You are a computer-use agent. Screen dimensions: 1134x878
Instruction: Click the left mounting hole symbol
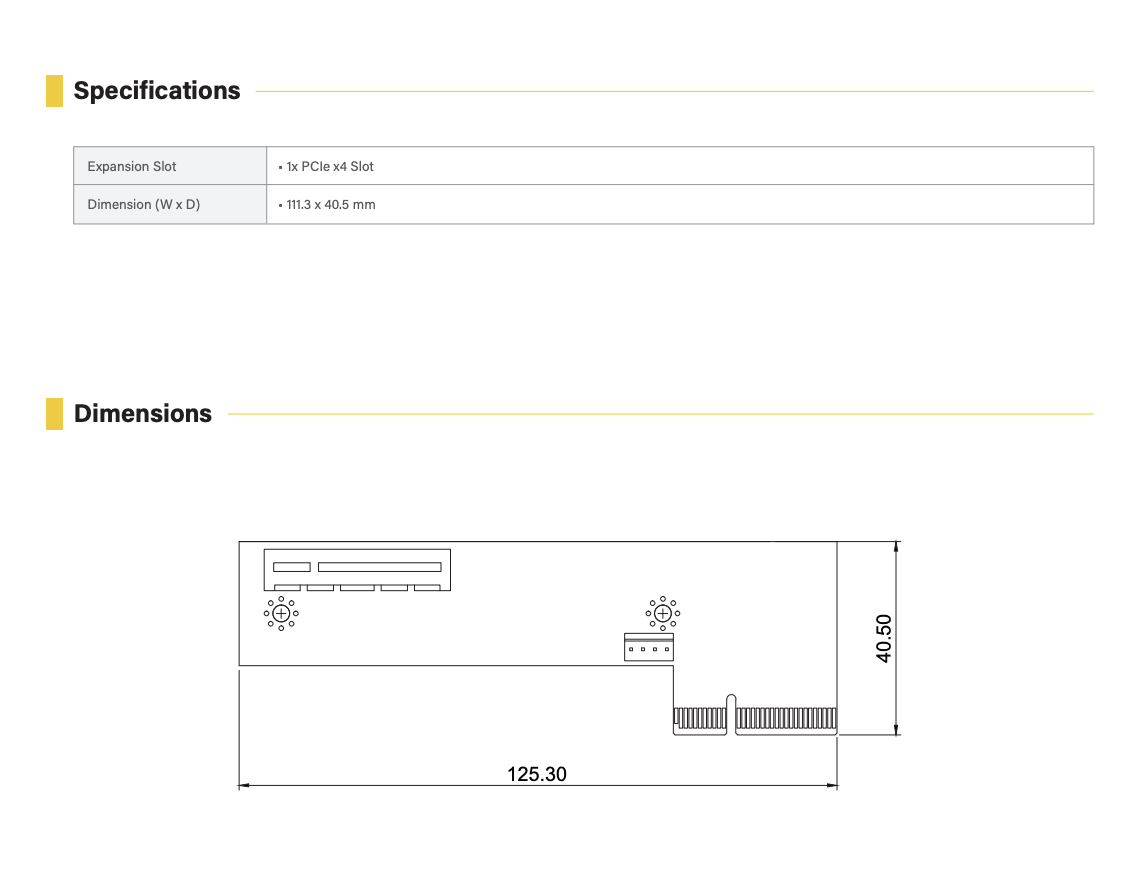281,613
